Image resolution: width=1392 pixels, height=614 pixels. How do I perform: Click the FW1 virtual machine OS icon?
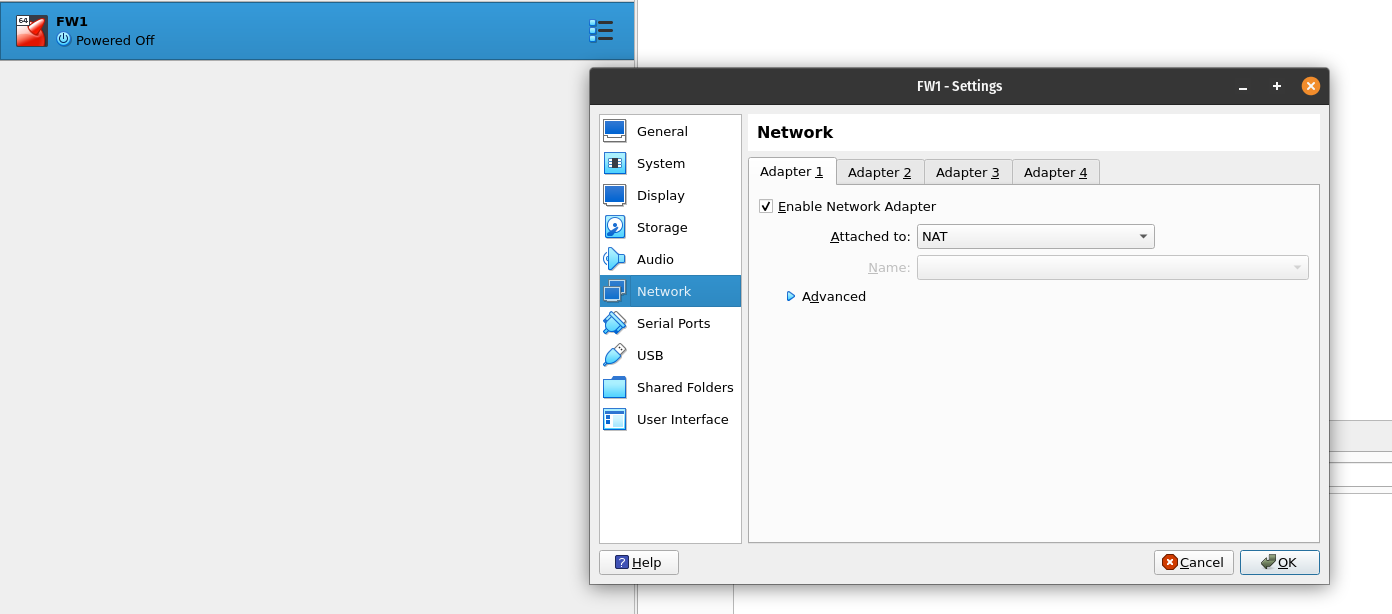pyautogui.click(x=32, y=31)
